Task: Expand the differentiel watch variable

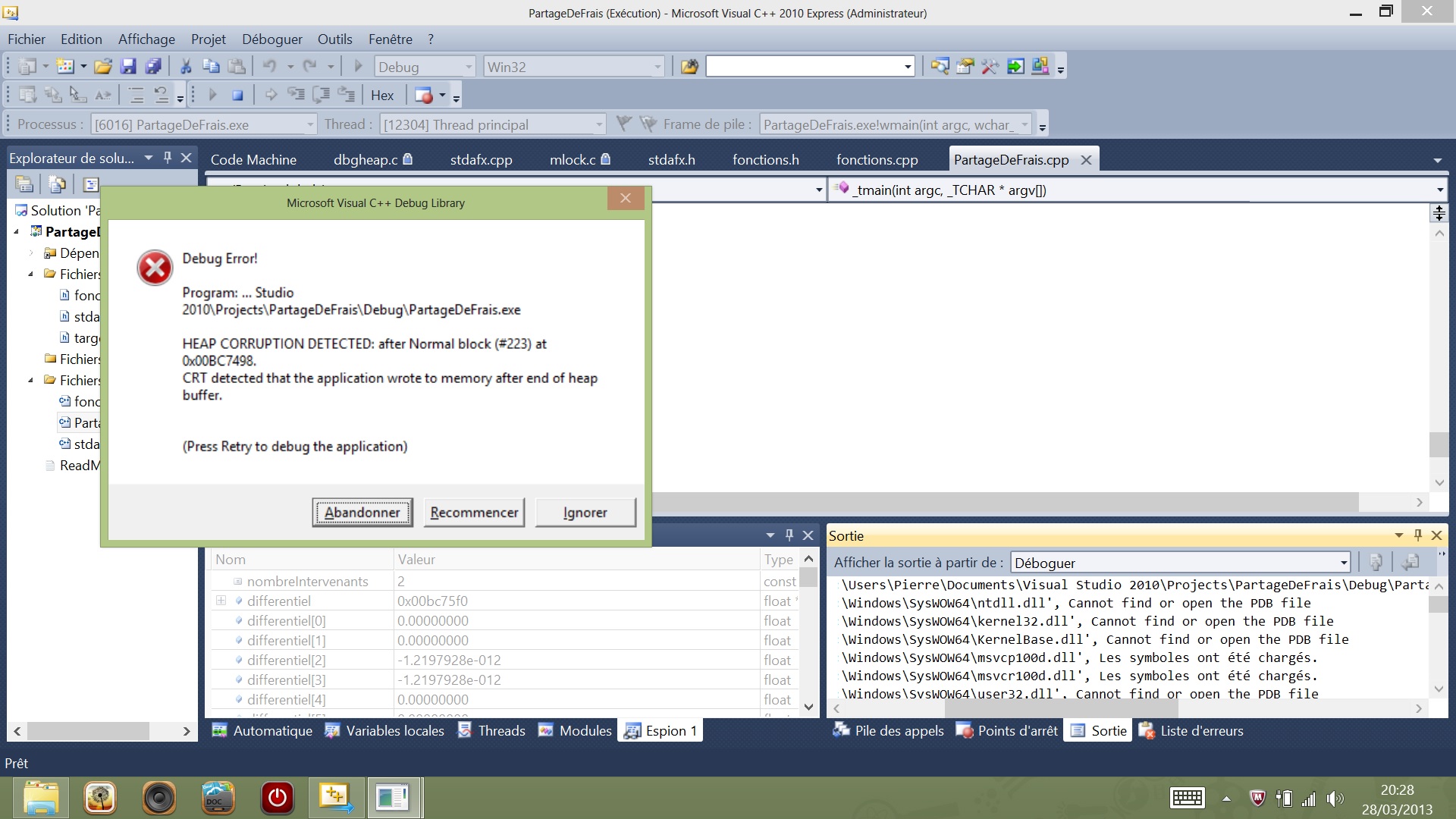Action: [221, 601]
